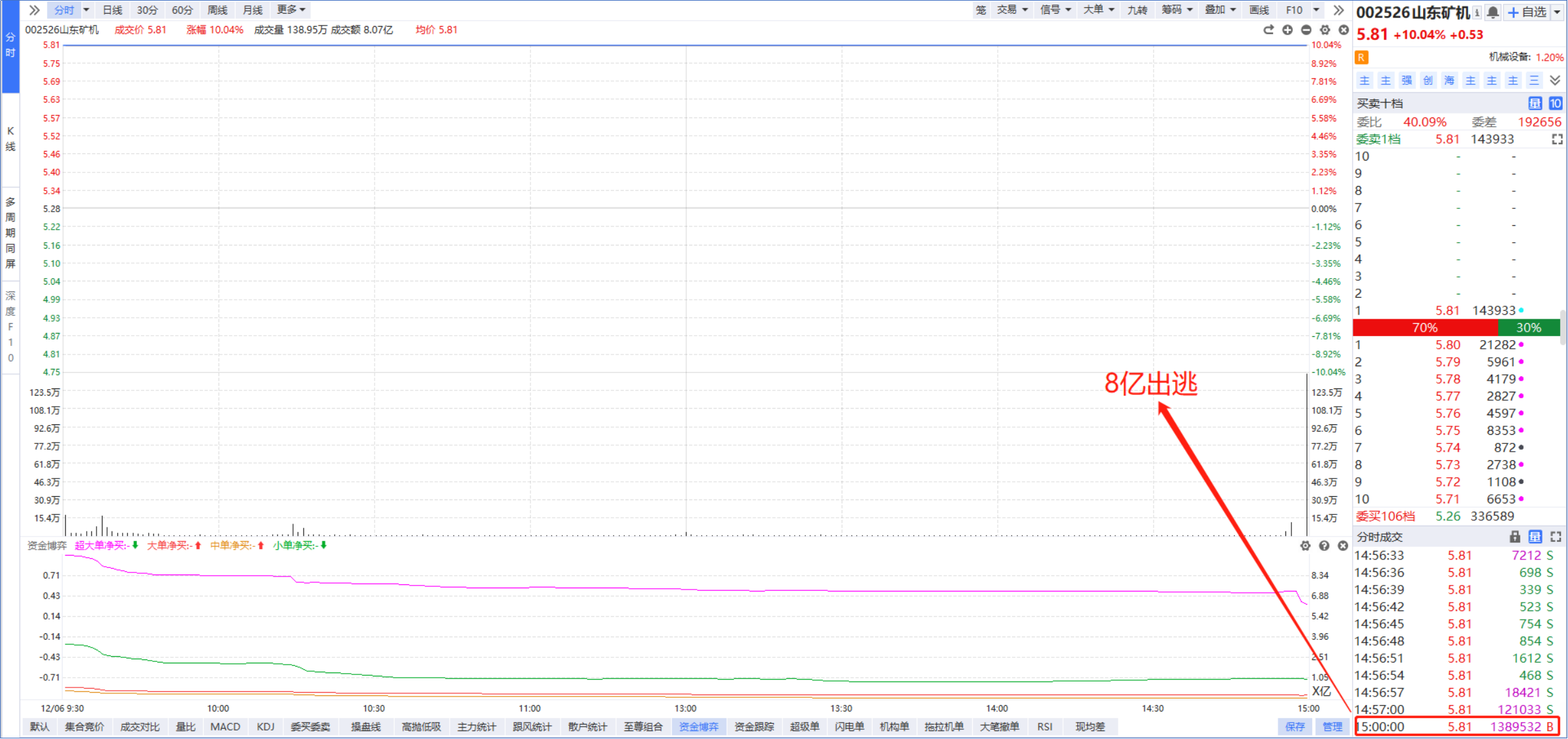The width and height of the screenshot is (1568, 739).
Task: Click the 保存 button
Action: pos(1295,727)
